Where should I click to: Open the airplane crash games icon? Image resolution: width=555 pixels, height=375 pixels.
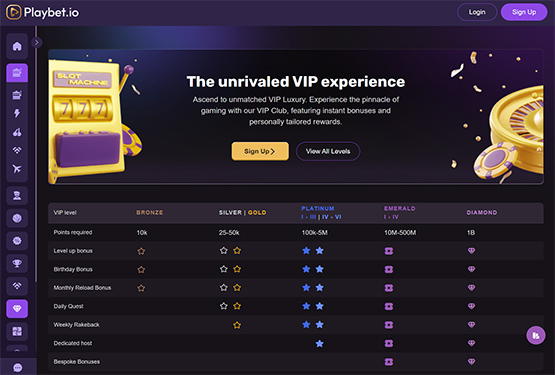pos(17,169)
